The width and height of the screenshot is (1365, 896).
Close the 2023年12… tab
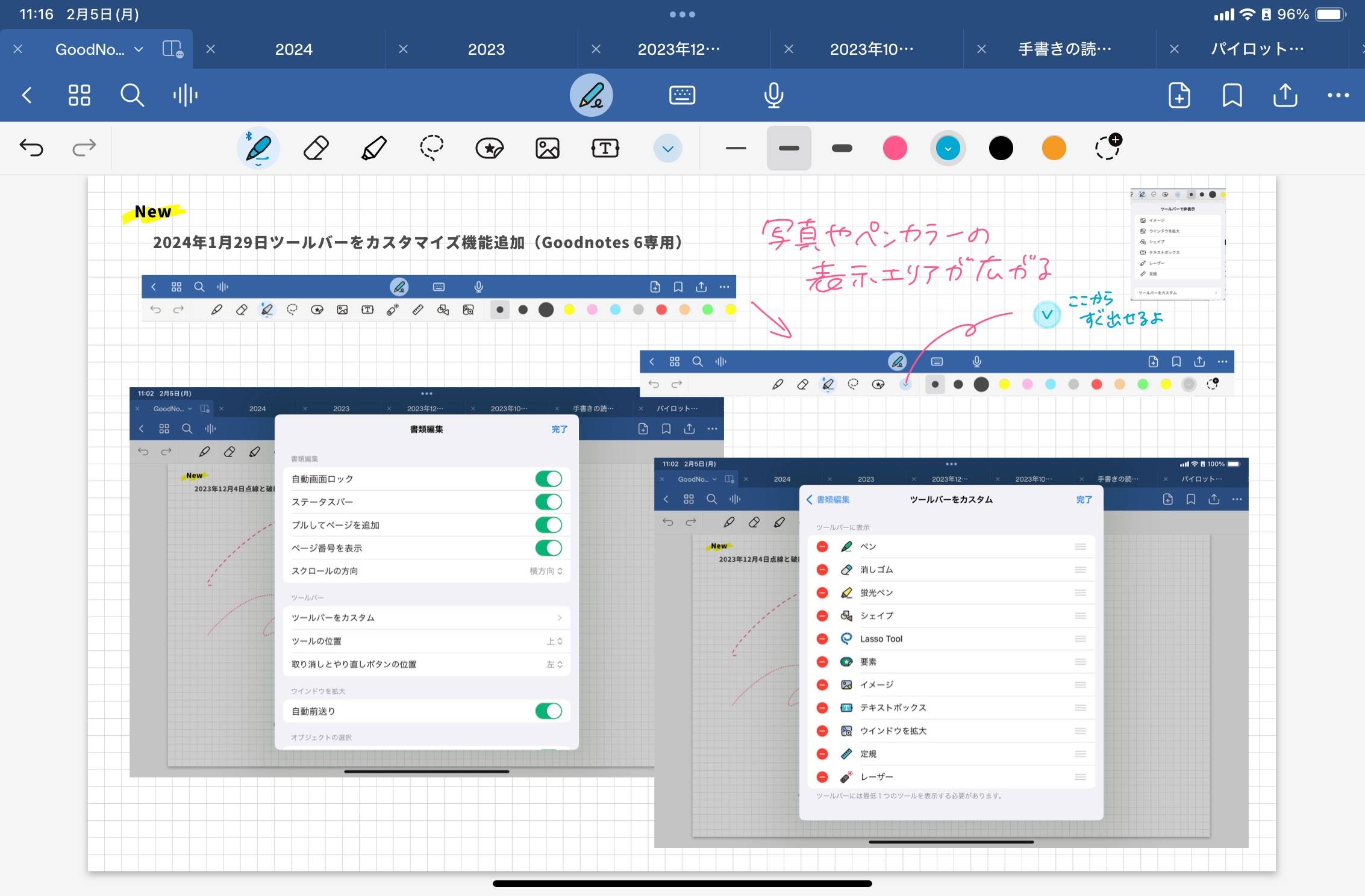pyautogui.click(x=596, y=49)
